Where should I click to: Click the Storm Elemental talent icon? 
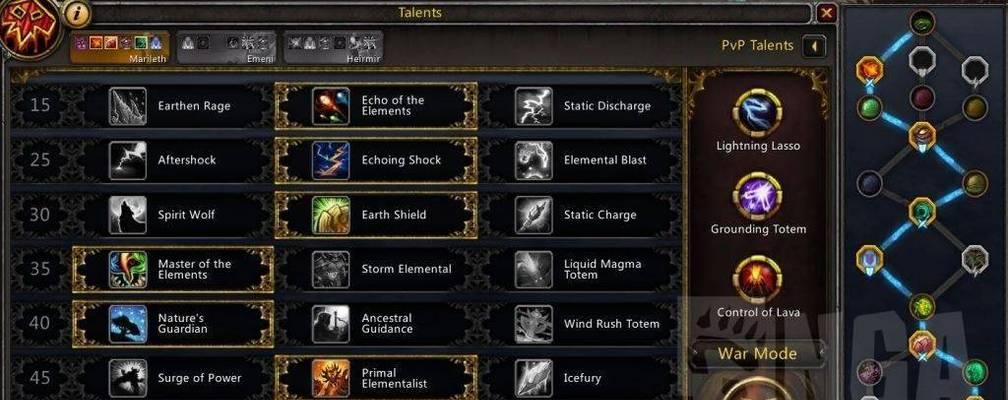331,269
